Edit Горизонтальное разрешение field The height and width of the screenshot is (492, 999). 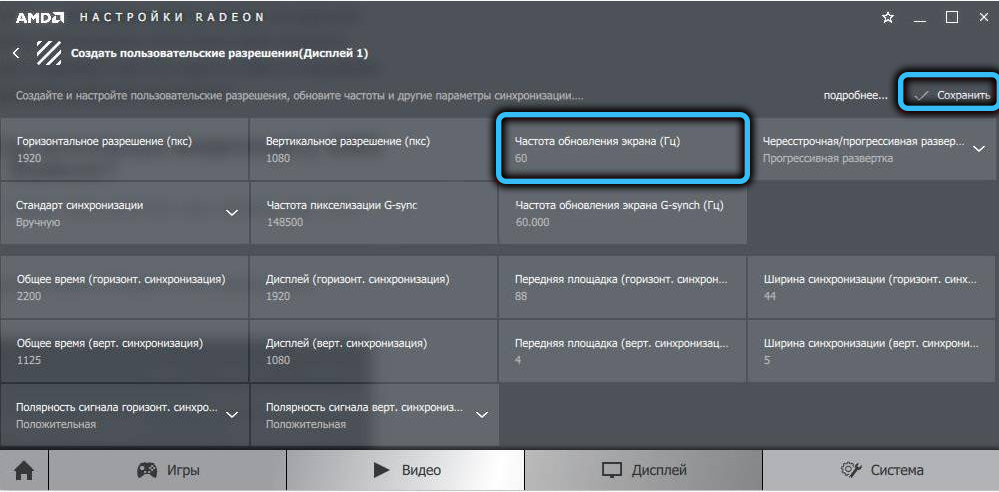[x=124, y=149]
